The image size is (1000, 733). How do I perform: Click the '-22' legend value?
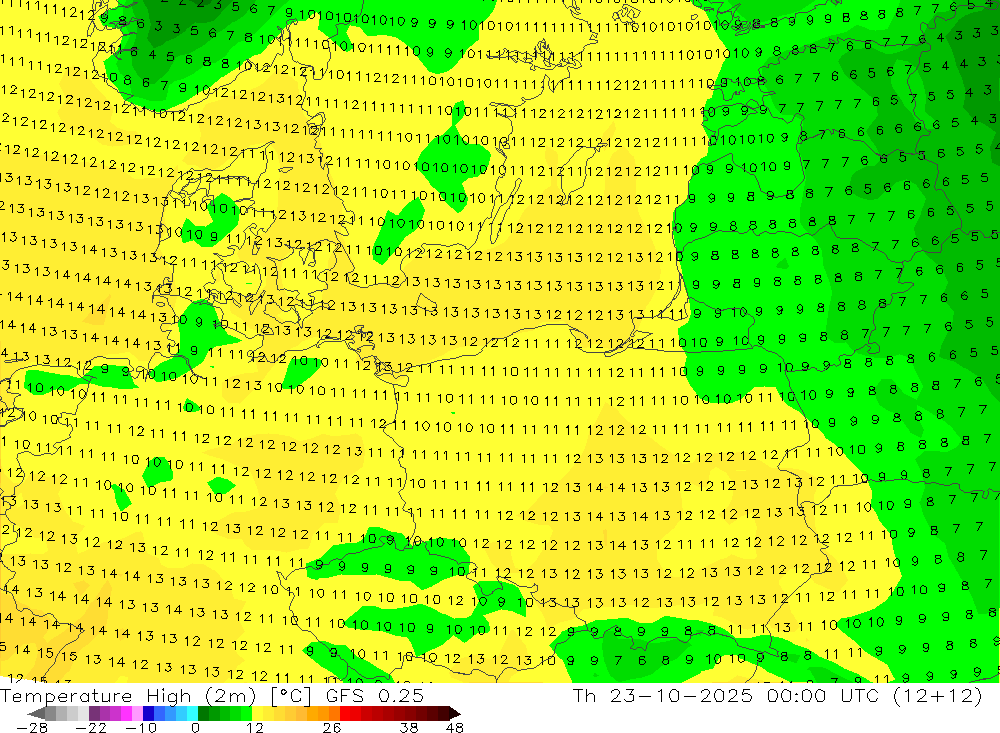91,728
